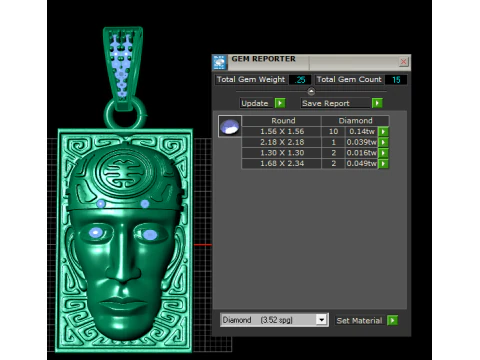Click green arrow next to Update
Viewport: 480px width, 360px height.
point(280,103)
